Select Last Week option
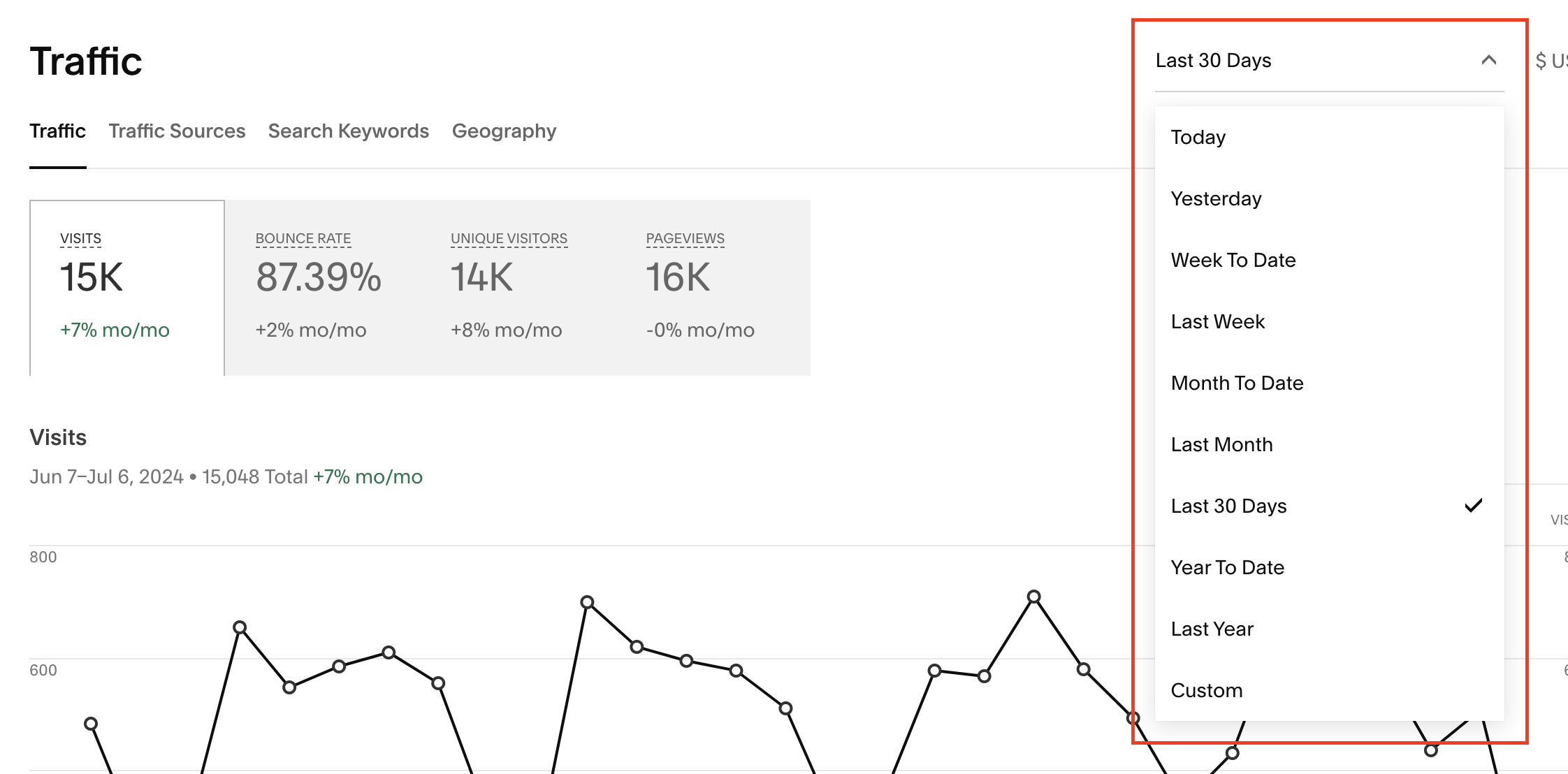Viewport: 1568px width, 774px height. coord(1329,321)
